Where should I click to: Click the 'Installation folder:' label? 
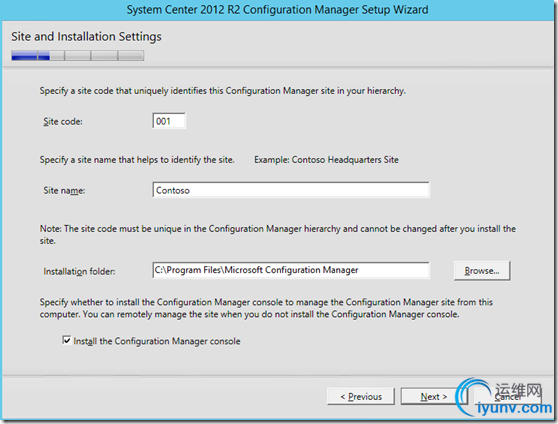tap(79, 272)
